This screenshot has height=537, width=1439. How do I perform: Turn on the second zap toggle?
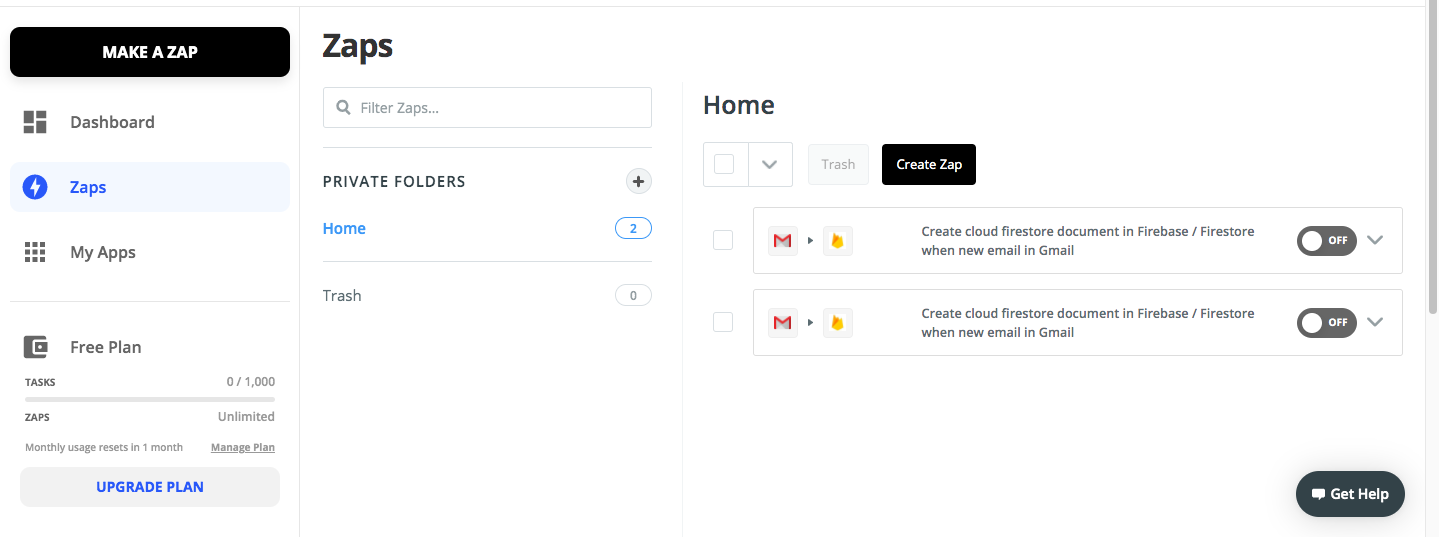pyautogui.click(x=1326, y=322)
